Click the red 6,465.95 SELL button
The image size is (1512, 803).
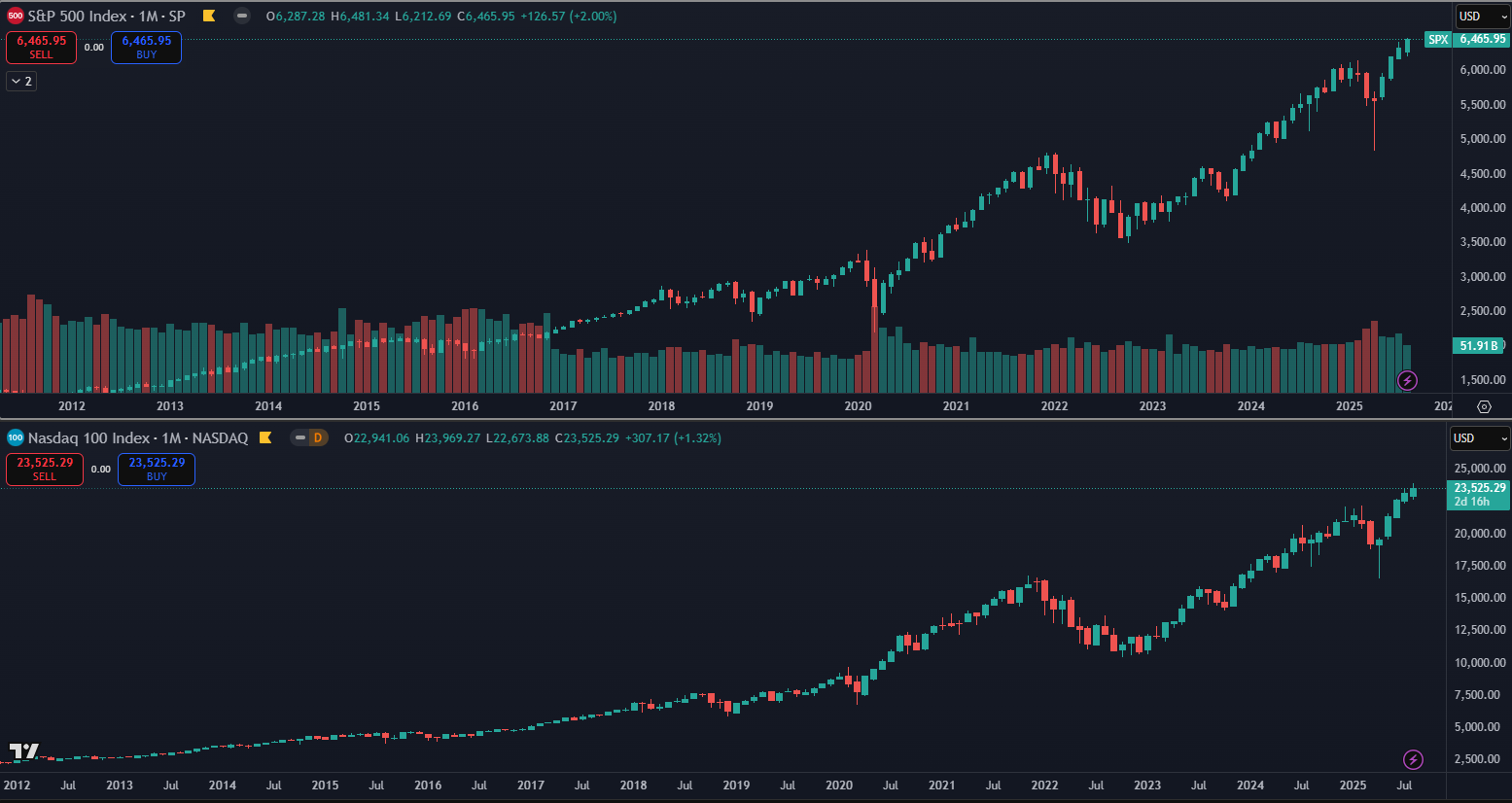pos(42,47)
